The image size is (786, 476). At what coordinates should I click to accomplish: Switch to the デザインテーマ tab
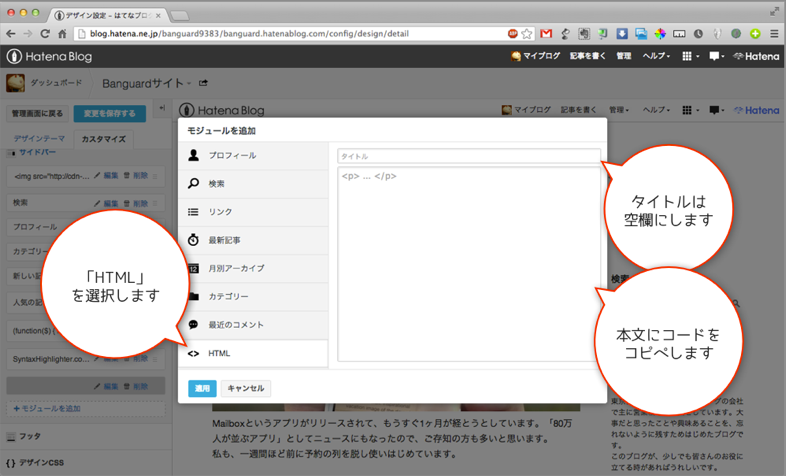coord(39,138)
